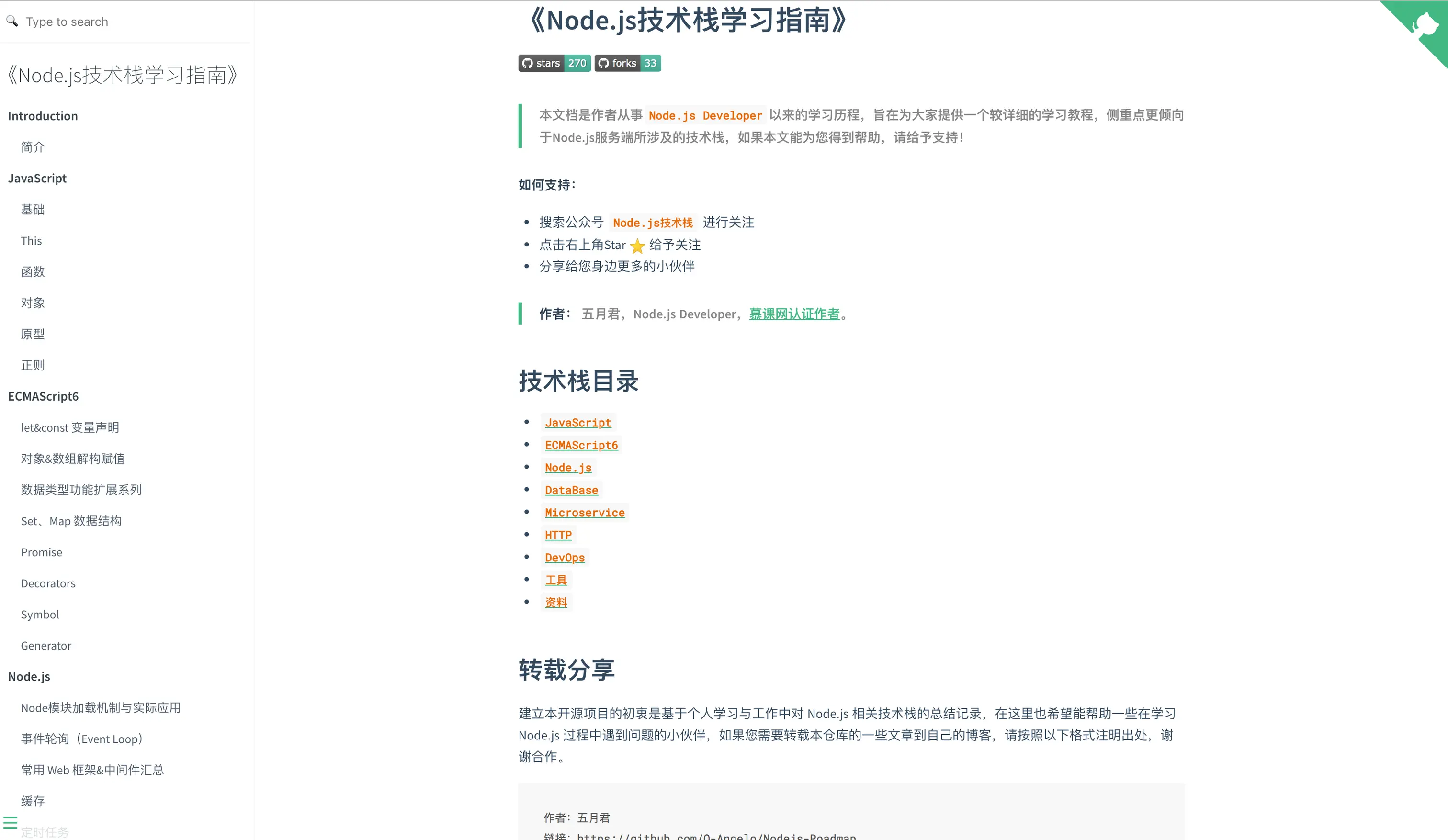Click the search magnifier icon
The width and height of the screenshot is (1448, 840).
pos(12,21)
